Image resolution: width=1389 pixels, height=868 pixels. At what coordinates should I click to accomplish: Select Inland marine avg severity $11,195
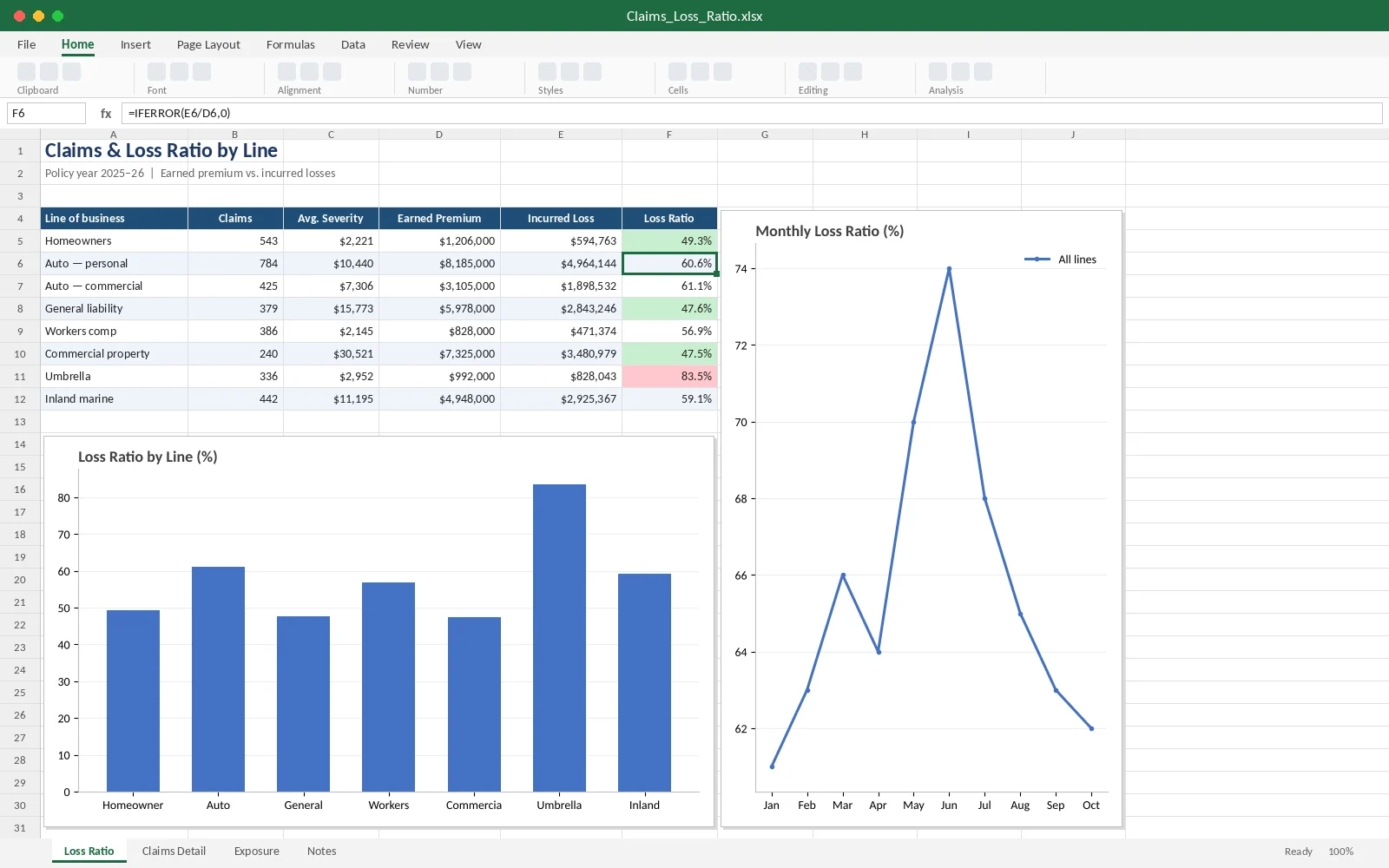[331, 399]
